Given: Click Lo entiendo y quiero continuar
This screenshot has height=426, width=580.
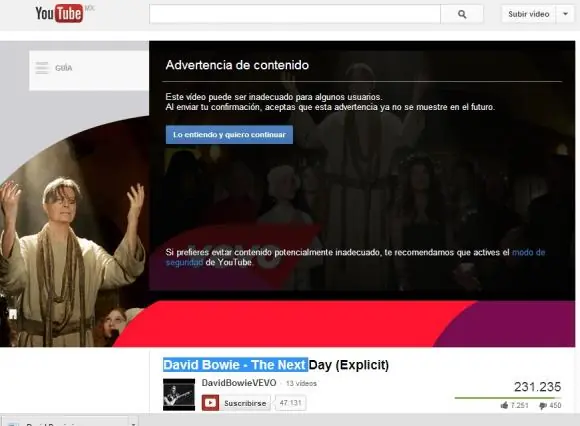Looking at the screenshot, I should [x=229, y=135].
